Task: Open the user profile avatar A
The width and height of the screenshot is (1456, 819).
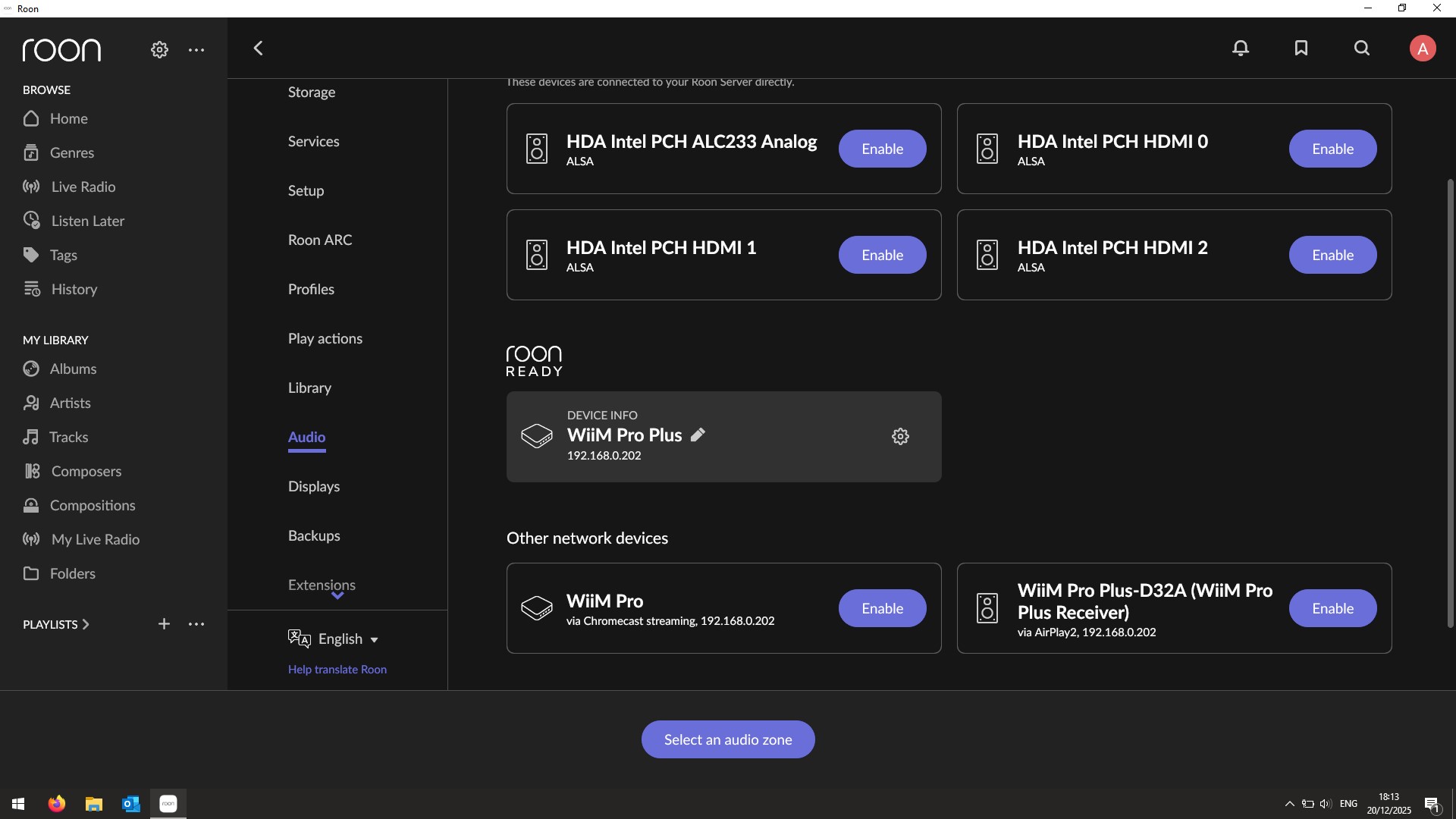Action: pyautogui.click(x=1422, y=49)
